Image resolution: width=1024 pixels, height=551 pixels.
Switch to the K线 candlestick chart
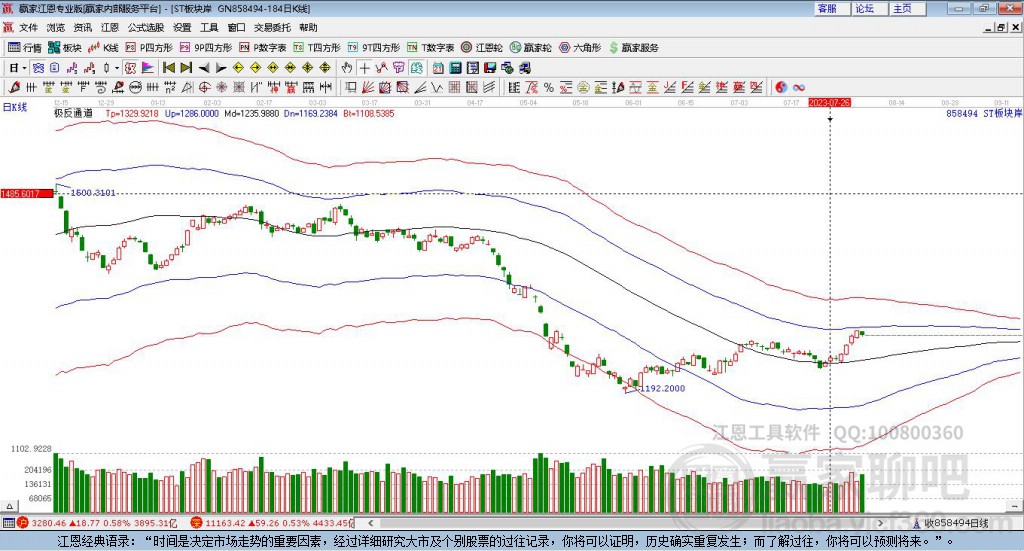(x=104, y=47)
